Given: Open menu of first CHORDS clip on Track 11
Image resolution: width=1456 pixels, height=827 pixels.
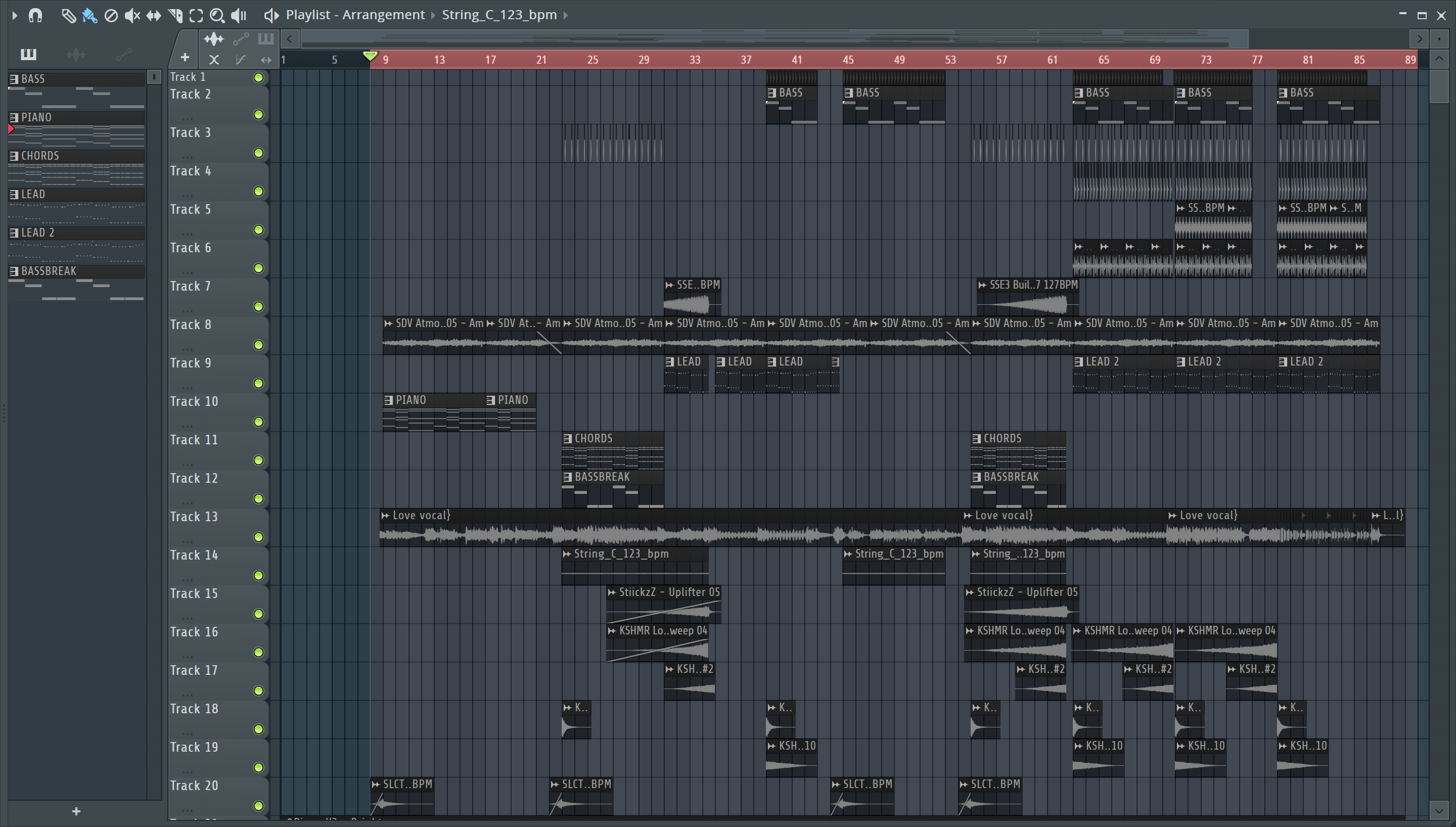Looking at the screenshot, I should (567, 439).
